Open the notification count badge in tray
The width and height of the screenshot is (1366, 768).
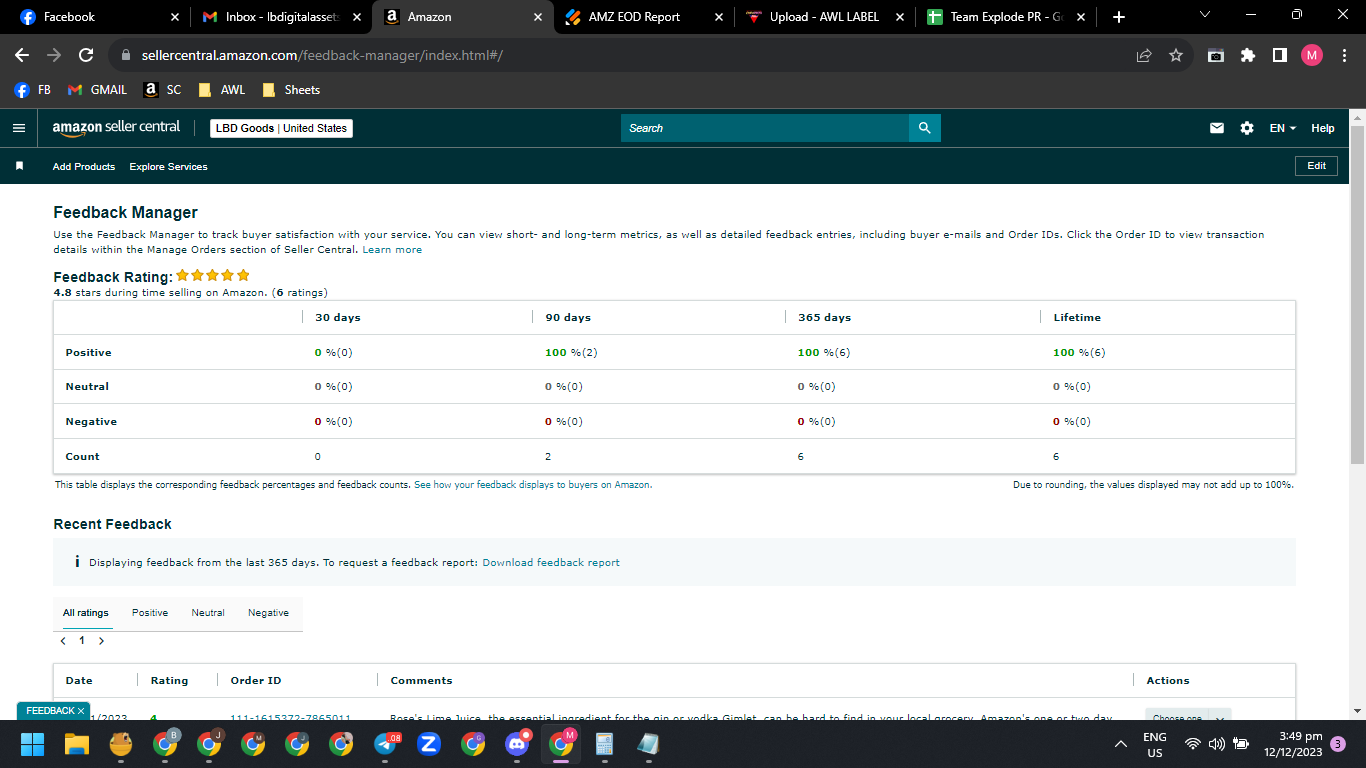[x=1338, y=744]
